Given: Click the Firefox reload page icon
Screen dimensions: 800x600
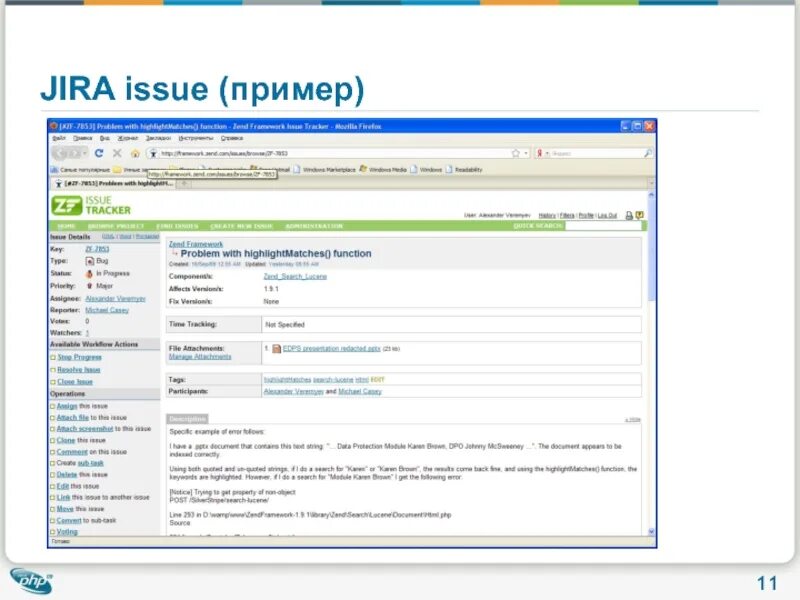Looking at the screenshot, I should click(x=98, y=150).
